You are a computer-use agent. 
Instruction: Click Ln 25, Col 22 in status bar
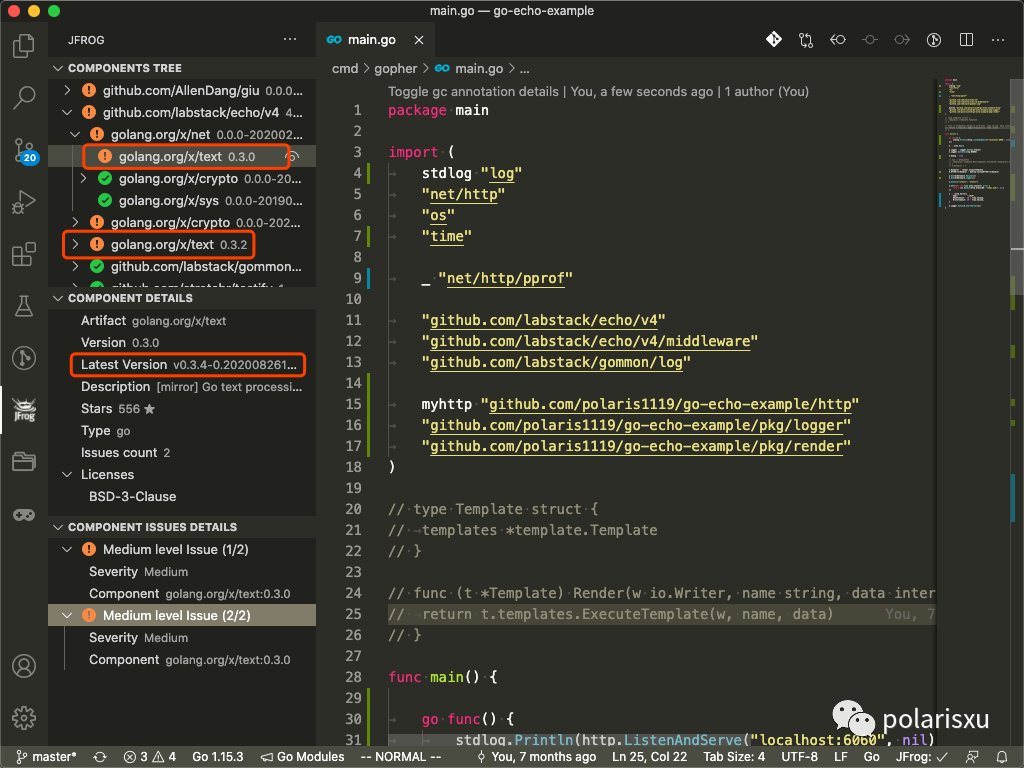coord(649,757)
